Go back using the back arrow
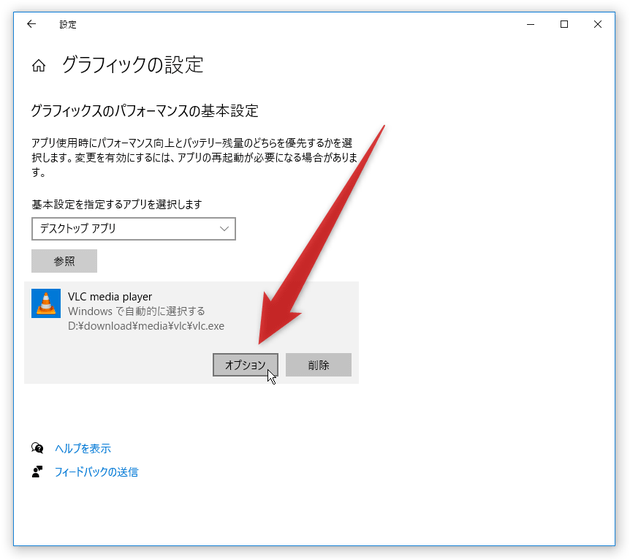This screenshot has height=560, width=630. click(x=31, y=24)
